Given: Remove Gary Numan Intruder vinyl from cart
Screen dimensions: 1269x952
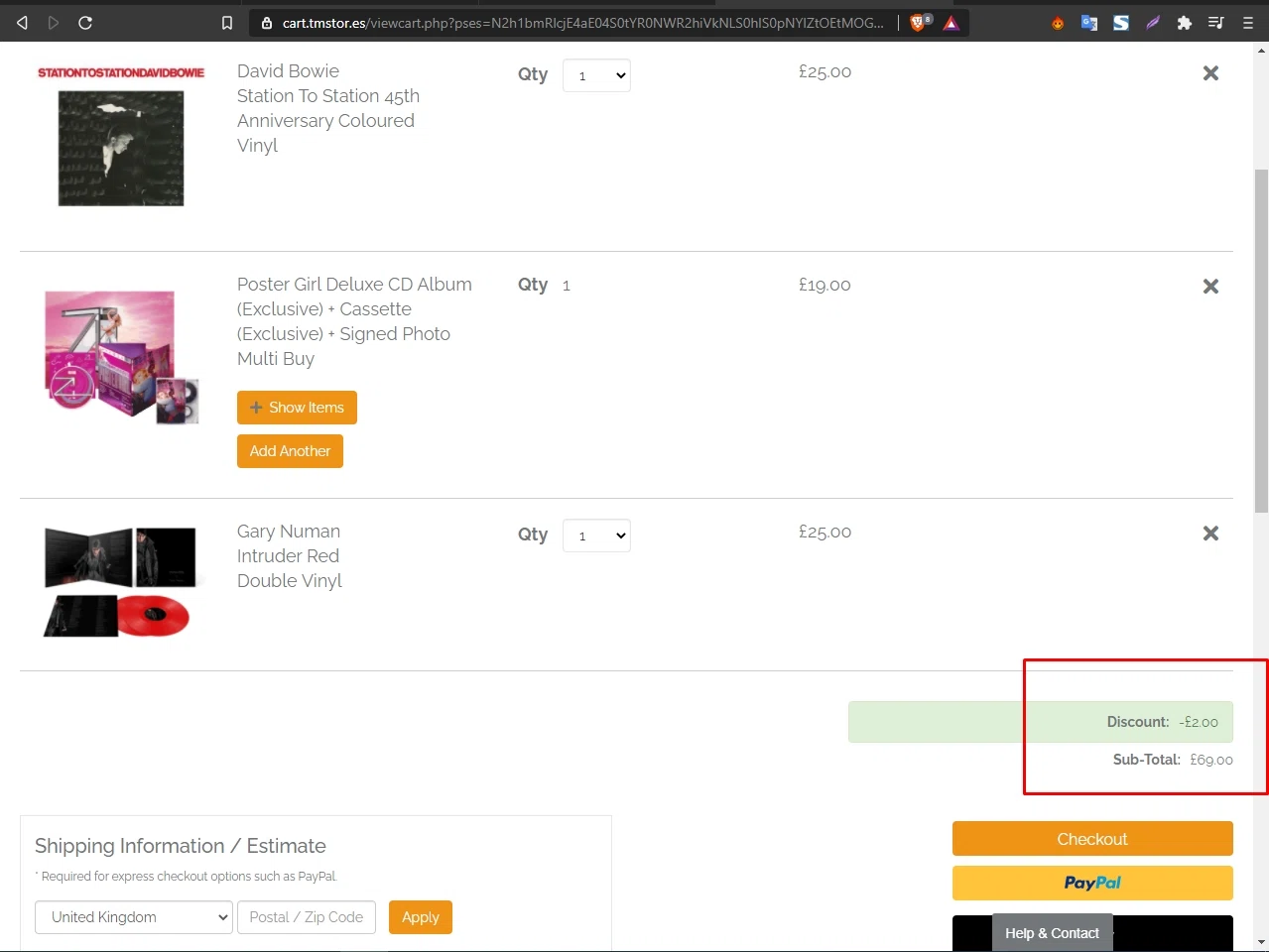Looking at the screenshot, I should click(x=1210, y=533).
